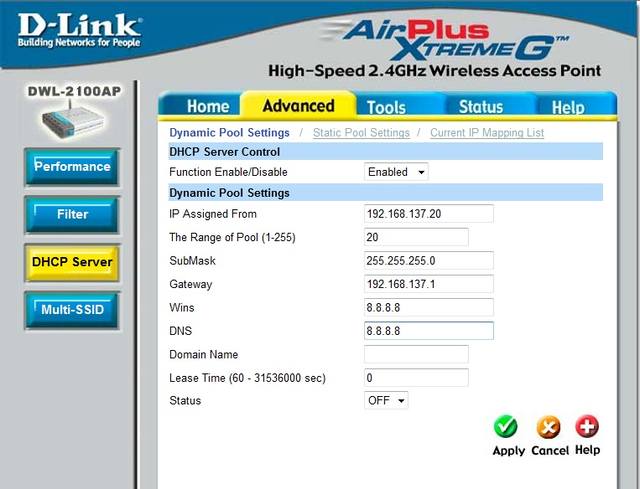Click the AirPlus XtremeG logo
This screenshot has width=640, height=489.
pos(445,40)
